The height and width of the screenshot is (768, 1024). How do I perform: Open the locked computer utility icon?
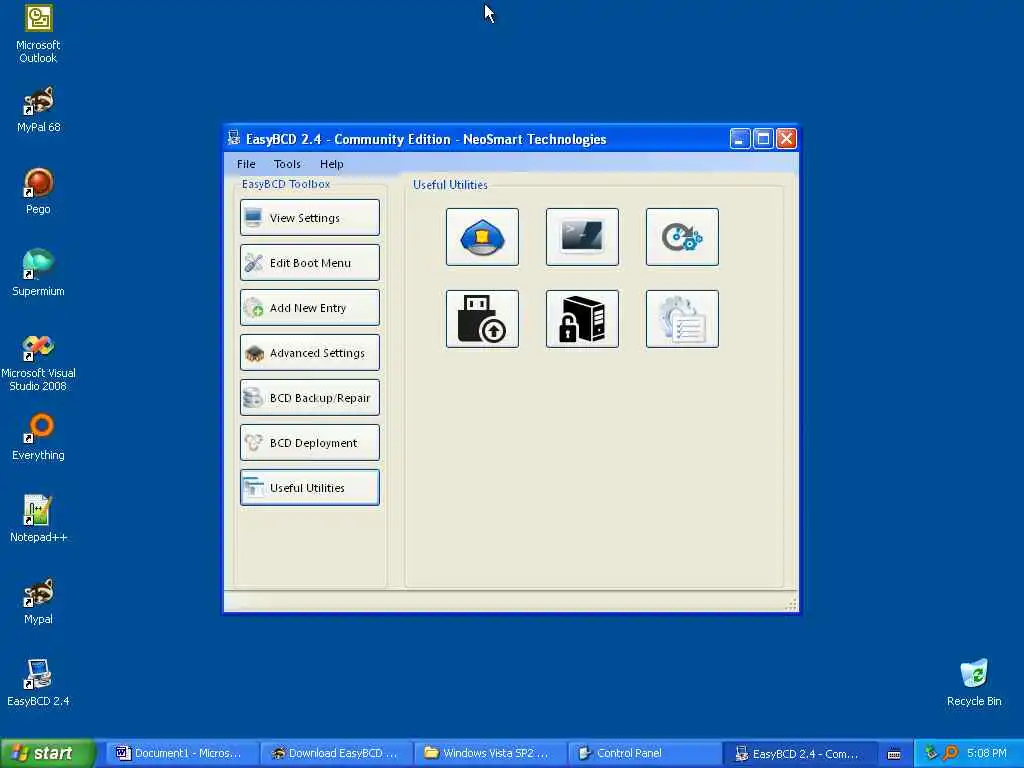(x=582, y=319)
